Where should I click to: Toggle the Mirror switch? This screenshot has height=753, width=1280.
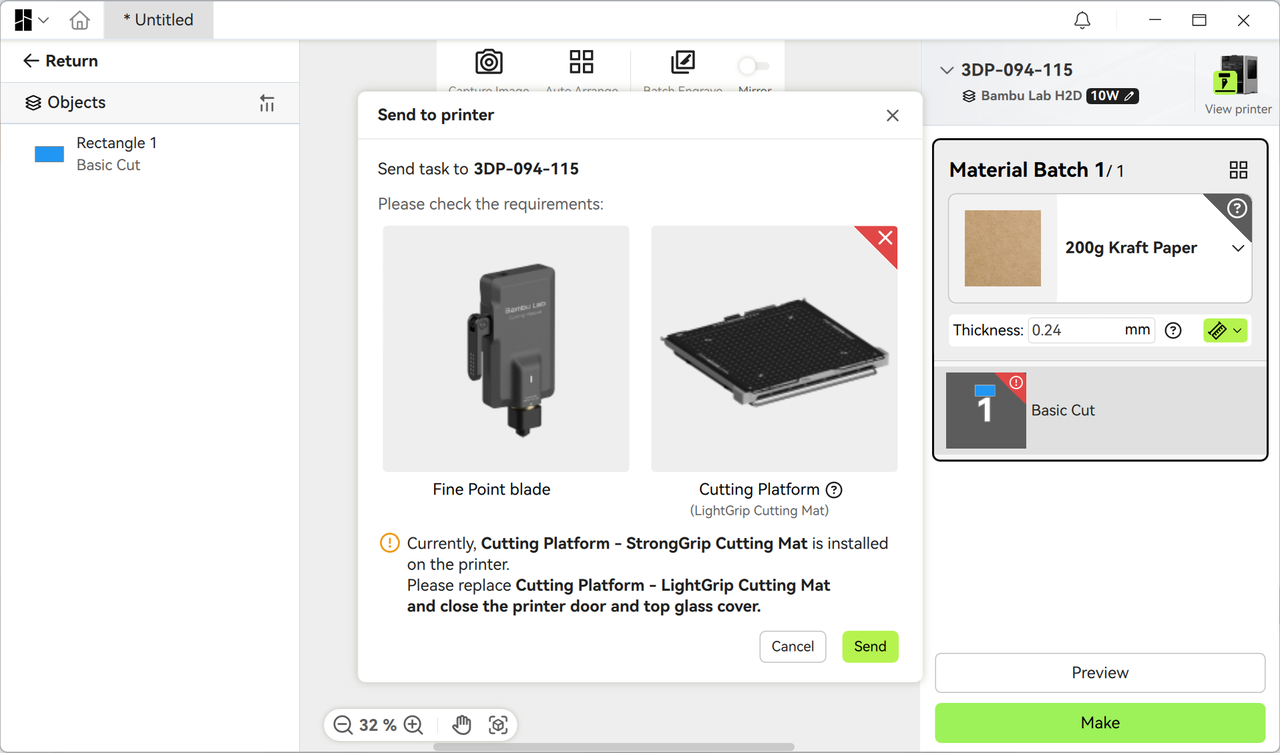coord(754,66)
